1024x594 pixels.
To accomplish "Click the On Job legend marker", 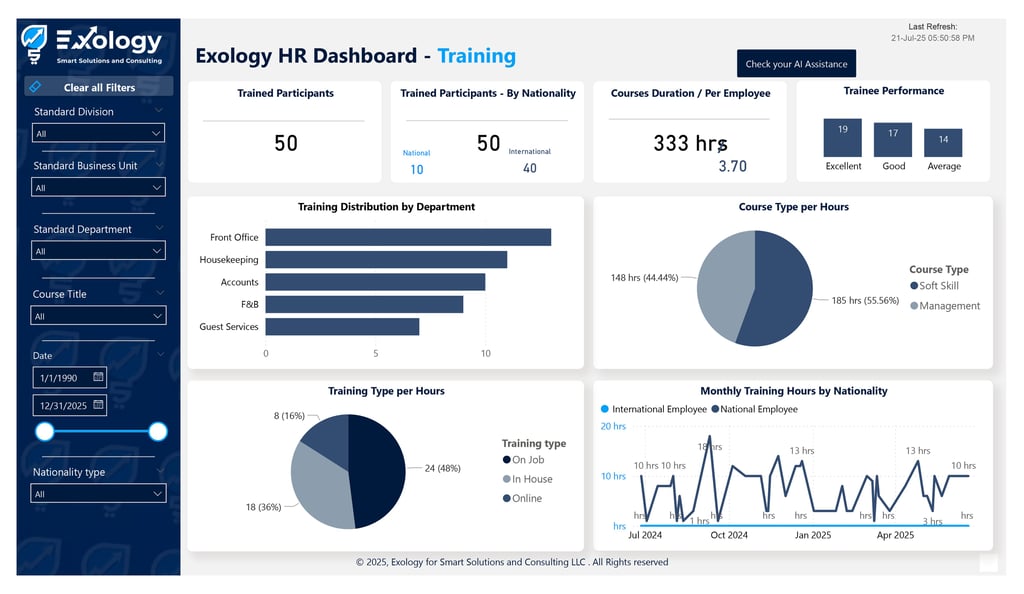I will (508, 460).
